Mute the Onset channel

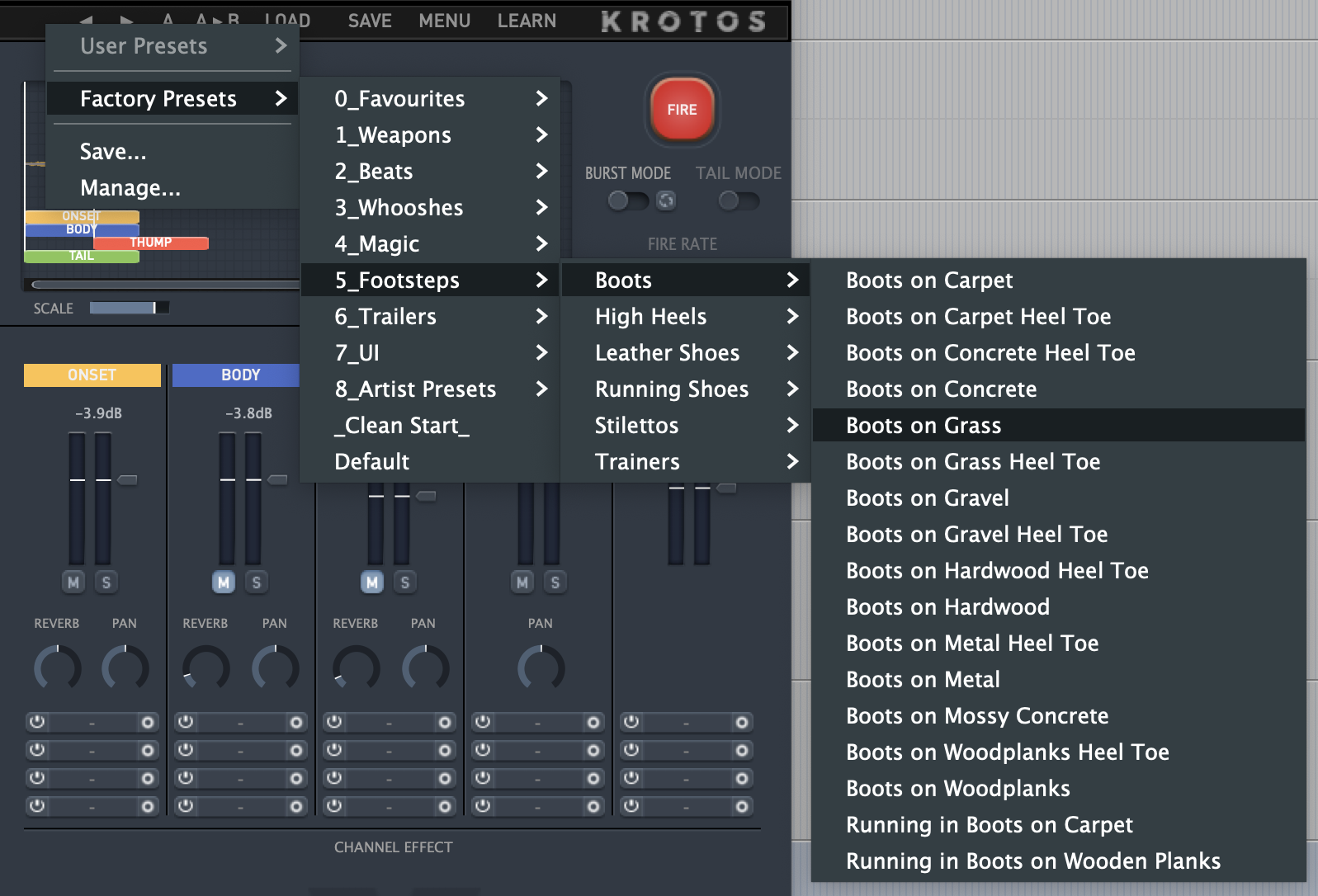click(x=73, y=582)
